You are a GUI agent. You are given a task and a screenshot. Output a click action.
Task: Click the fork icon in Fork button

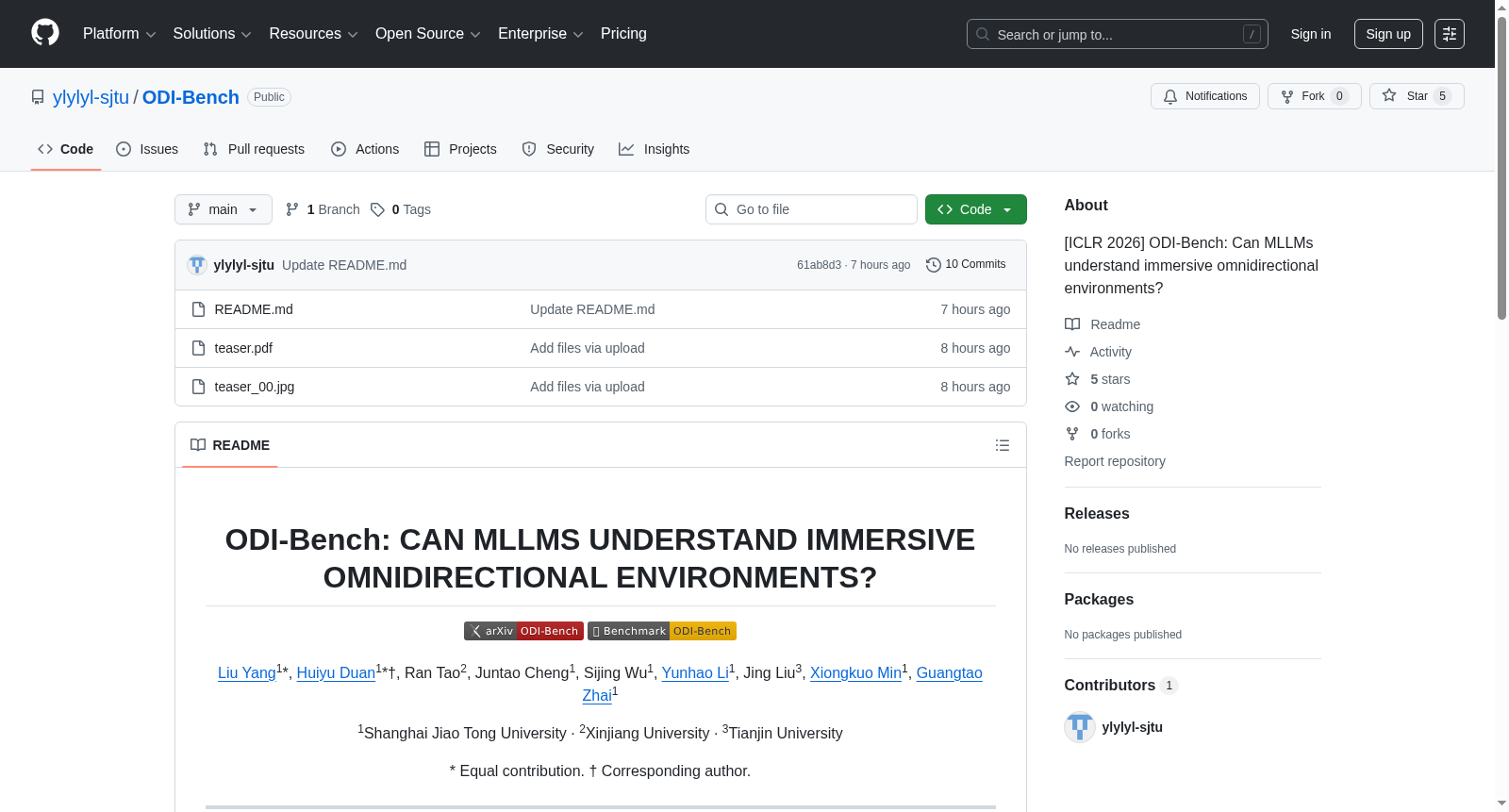tap(1287, 96)
